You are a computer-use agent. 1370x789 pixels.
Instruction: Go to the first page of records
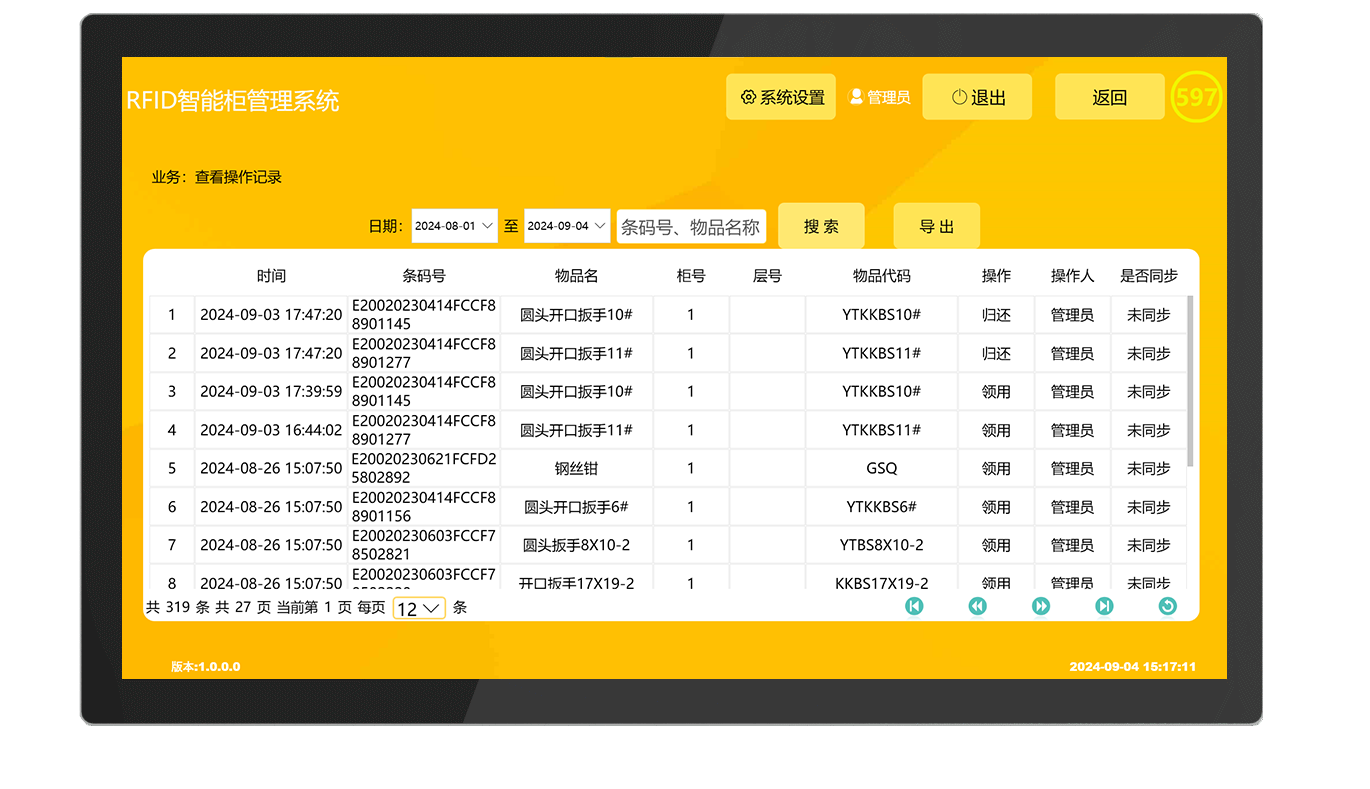(x=914, y=606)
